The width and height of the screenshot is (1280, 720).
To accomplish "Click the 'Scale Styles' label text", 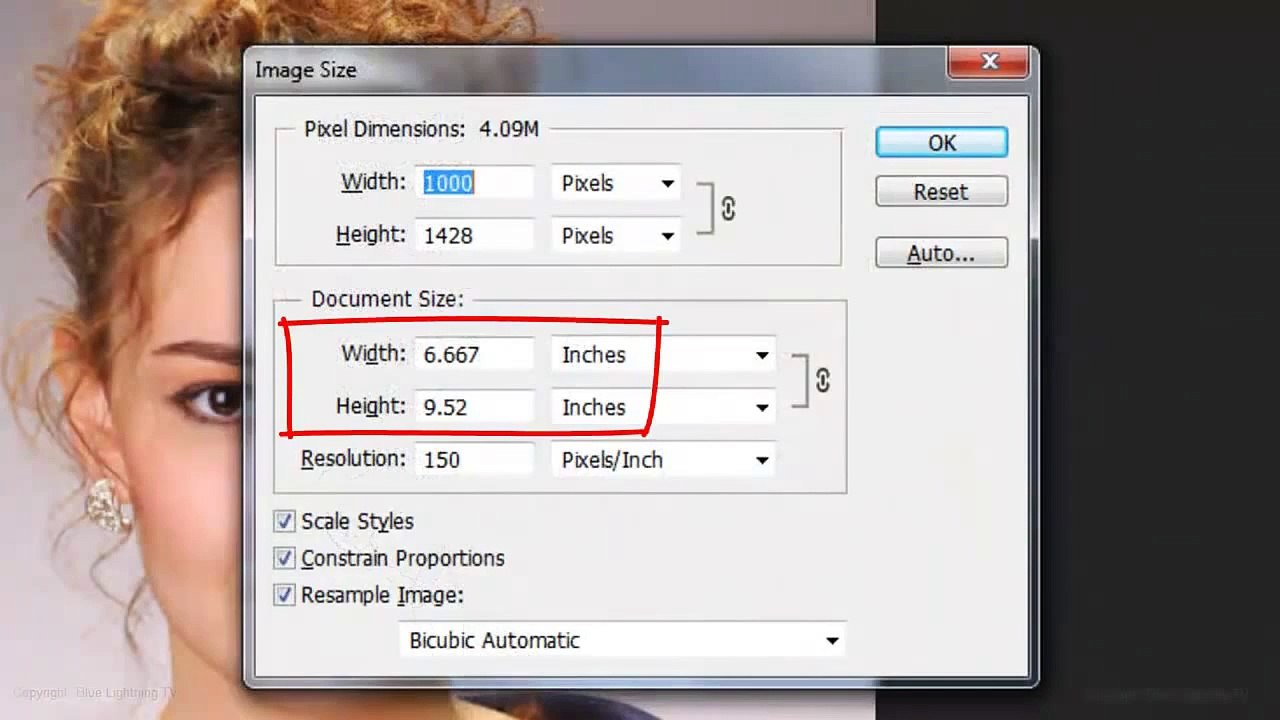I will pyautogui.click(x=357, y=521).
